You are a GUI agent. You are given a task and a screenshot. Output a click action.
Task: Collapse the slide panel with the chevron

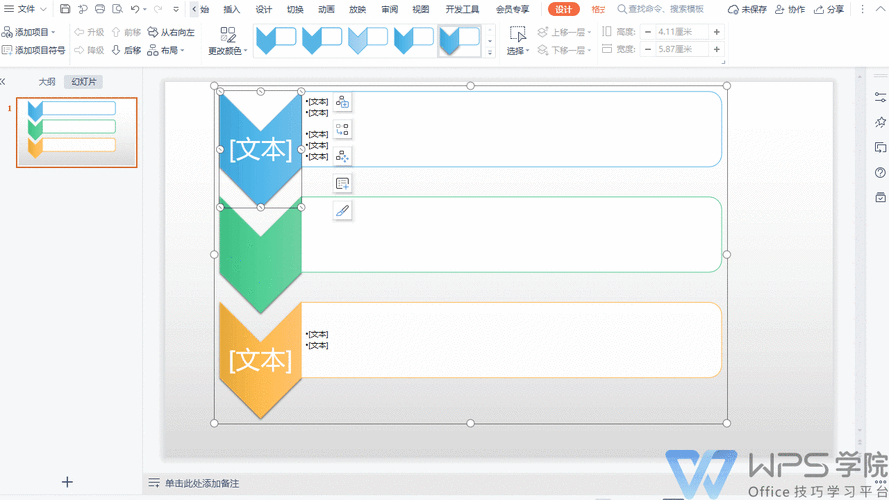tap(3, 82)
